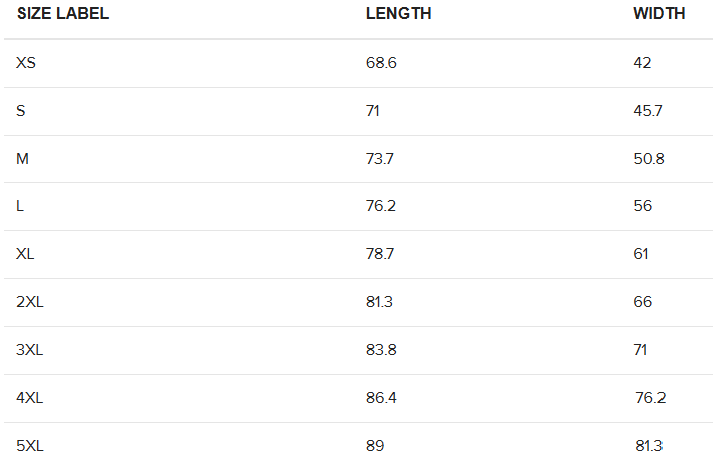Select the 2XL size row label

pyautogui.click(x=30, y=302)
